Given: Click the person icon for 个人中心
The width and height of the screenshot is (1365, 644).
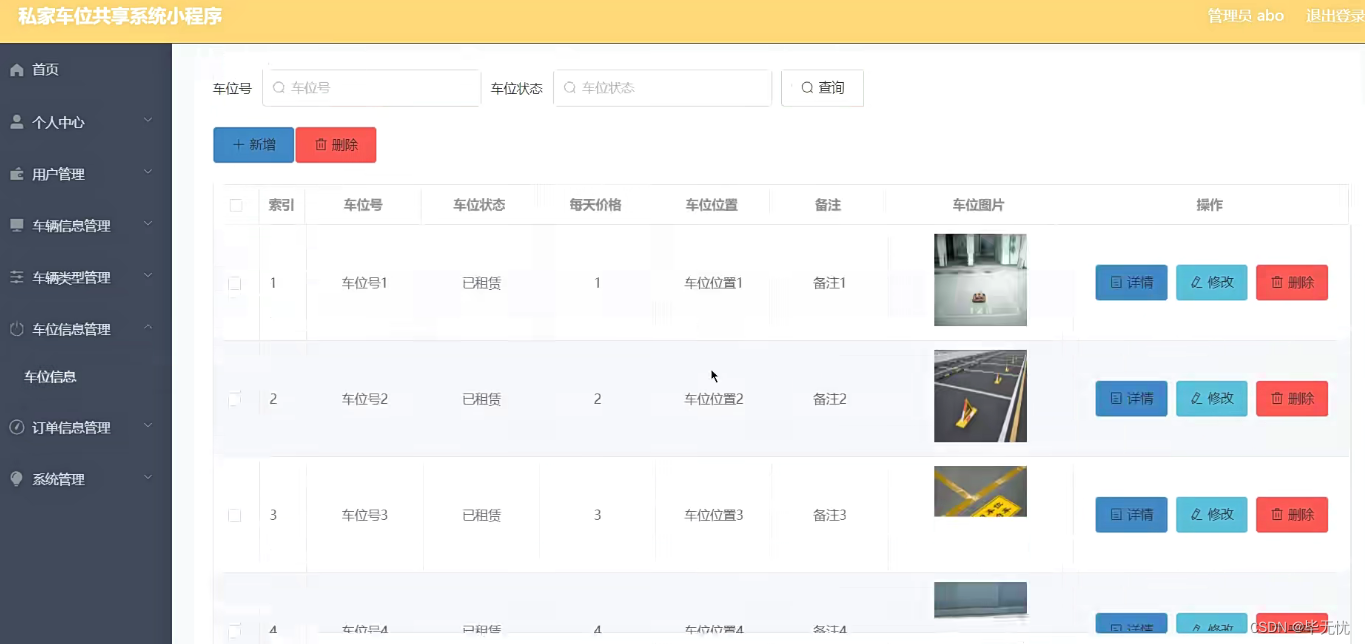Looking at the screenshot, I should pos(16,122).
